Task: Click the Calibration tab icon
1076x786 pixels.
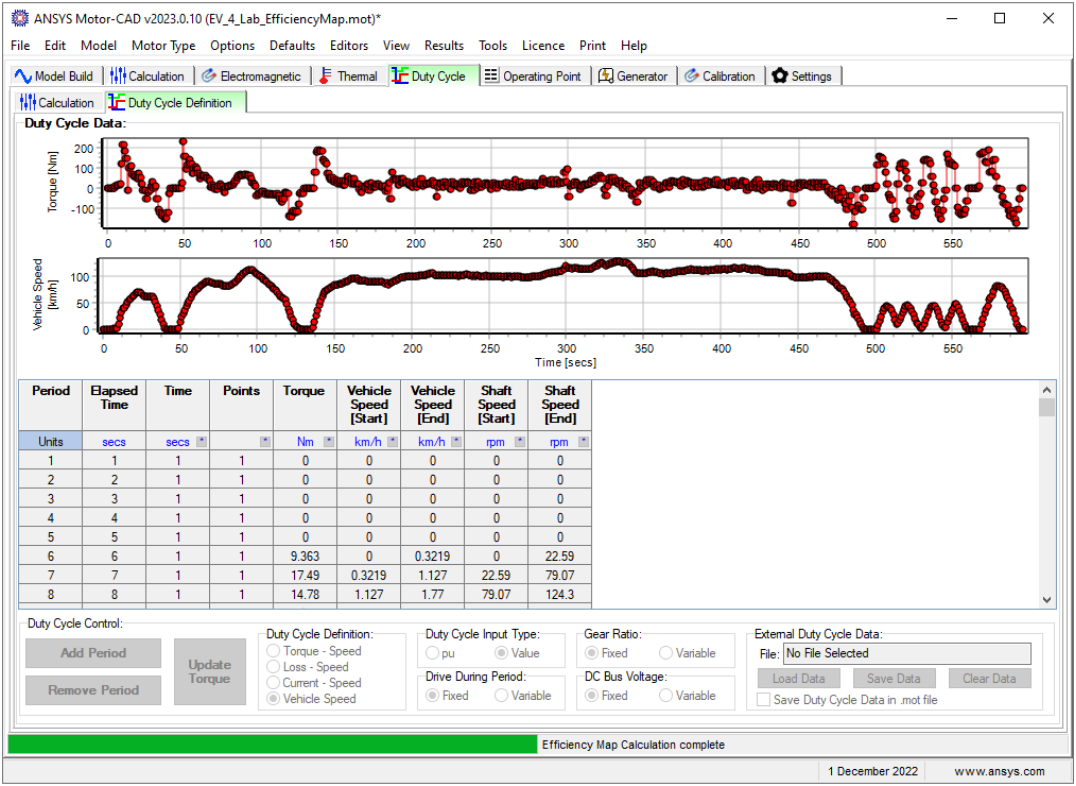Action: coord(692,76)
